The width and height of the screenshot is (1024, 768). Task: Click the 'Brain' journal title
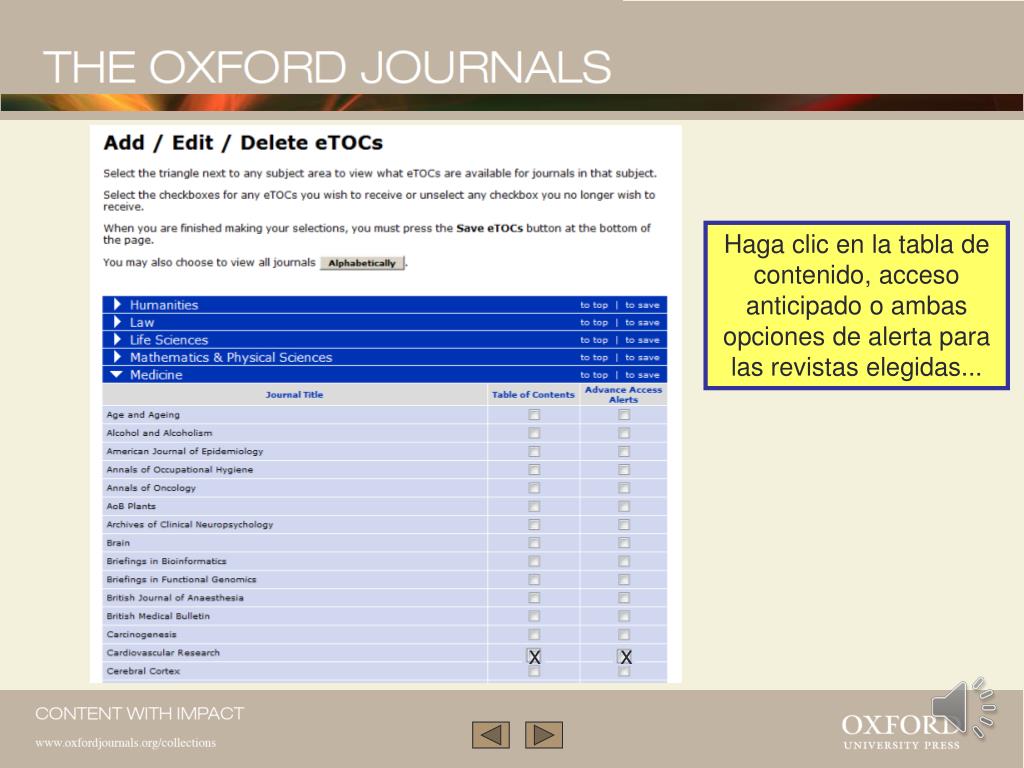(x=118, y=543)
